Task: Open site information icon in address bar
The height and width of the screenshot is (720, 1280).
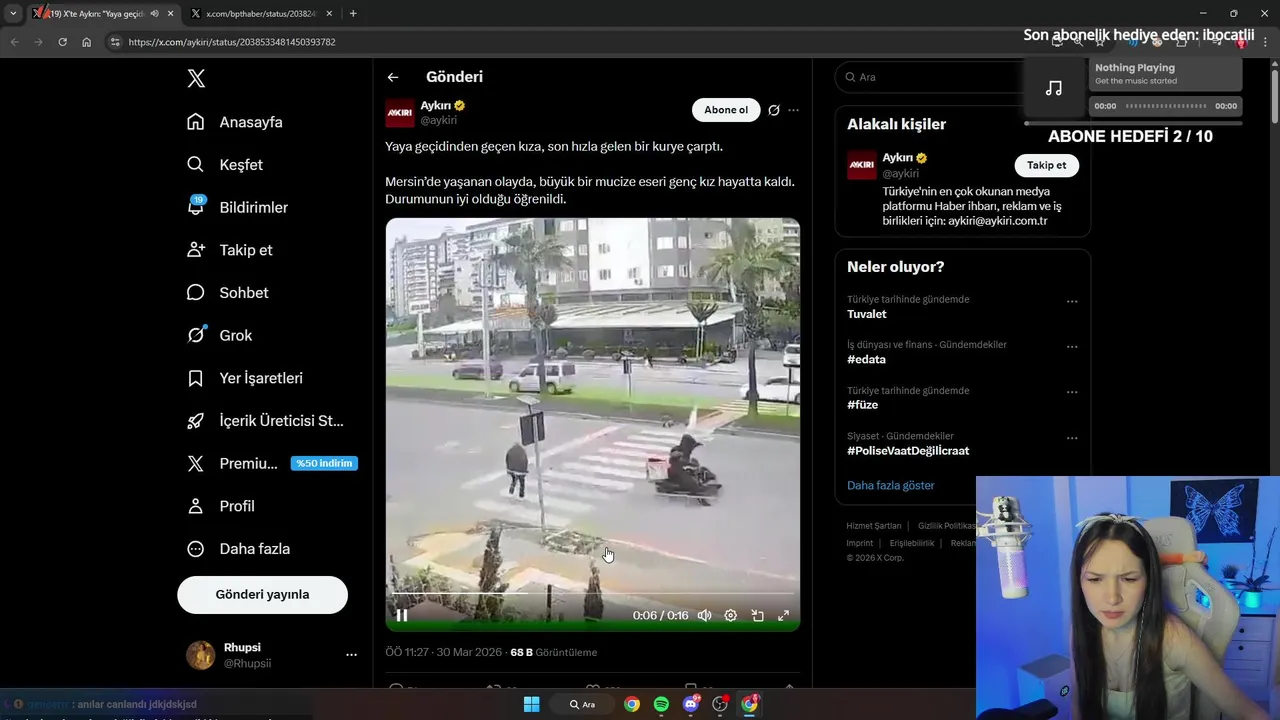Action: (x=115, y=42)
